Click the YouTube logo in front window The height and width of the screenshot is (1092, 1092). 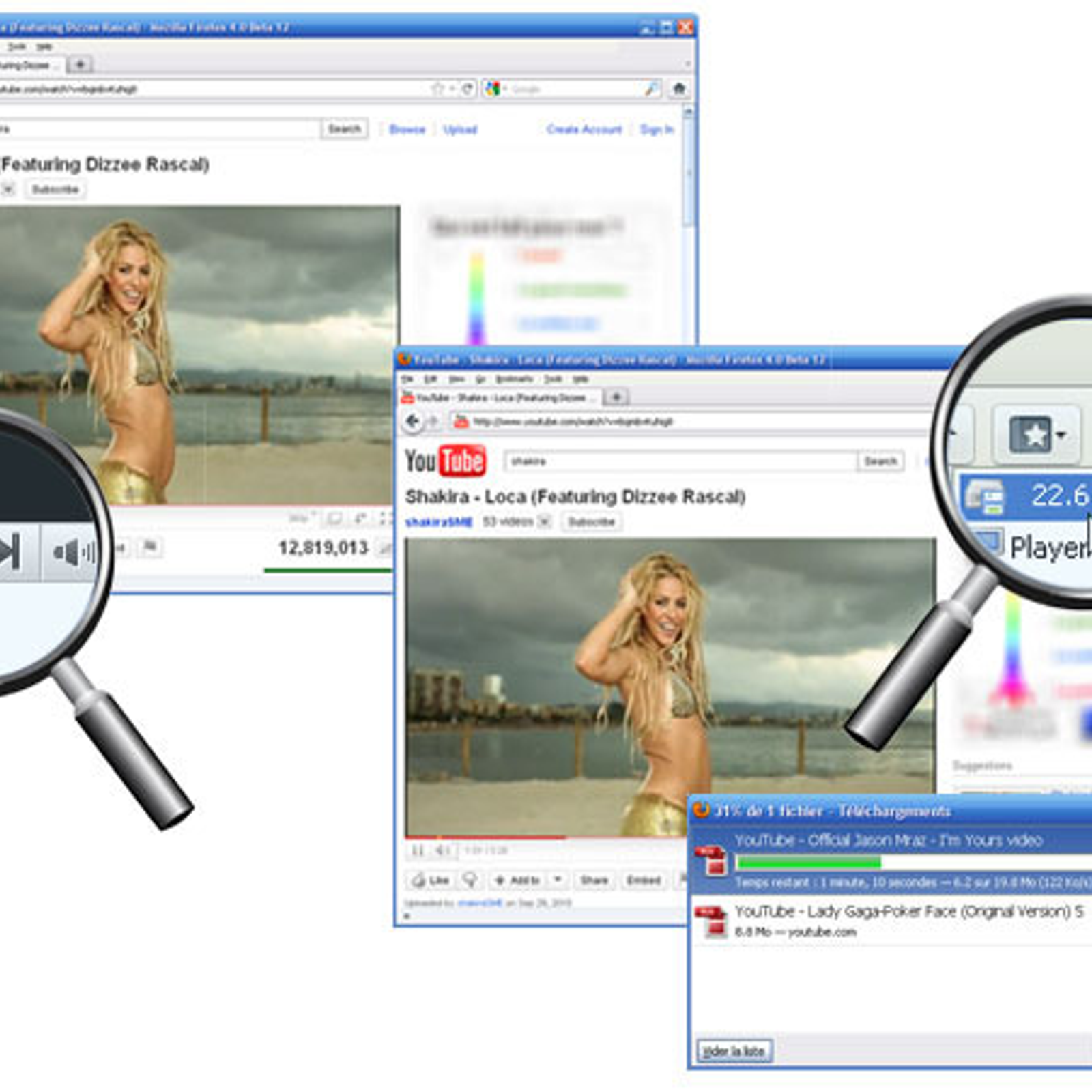[x=446, y=461]
